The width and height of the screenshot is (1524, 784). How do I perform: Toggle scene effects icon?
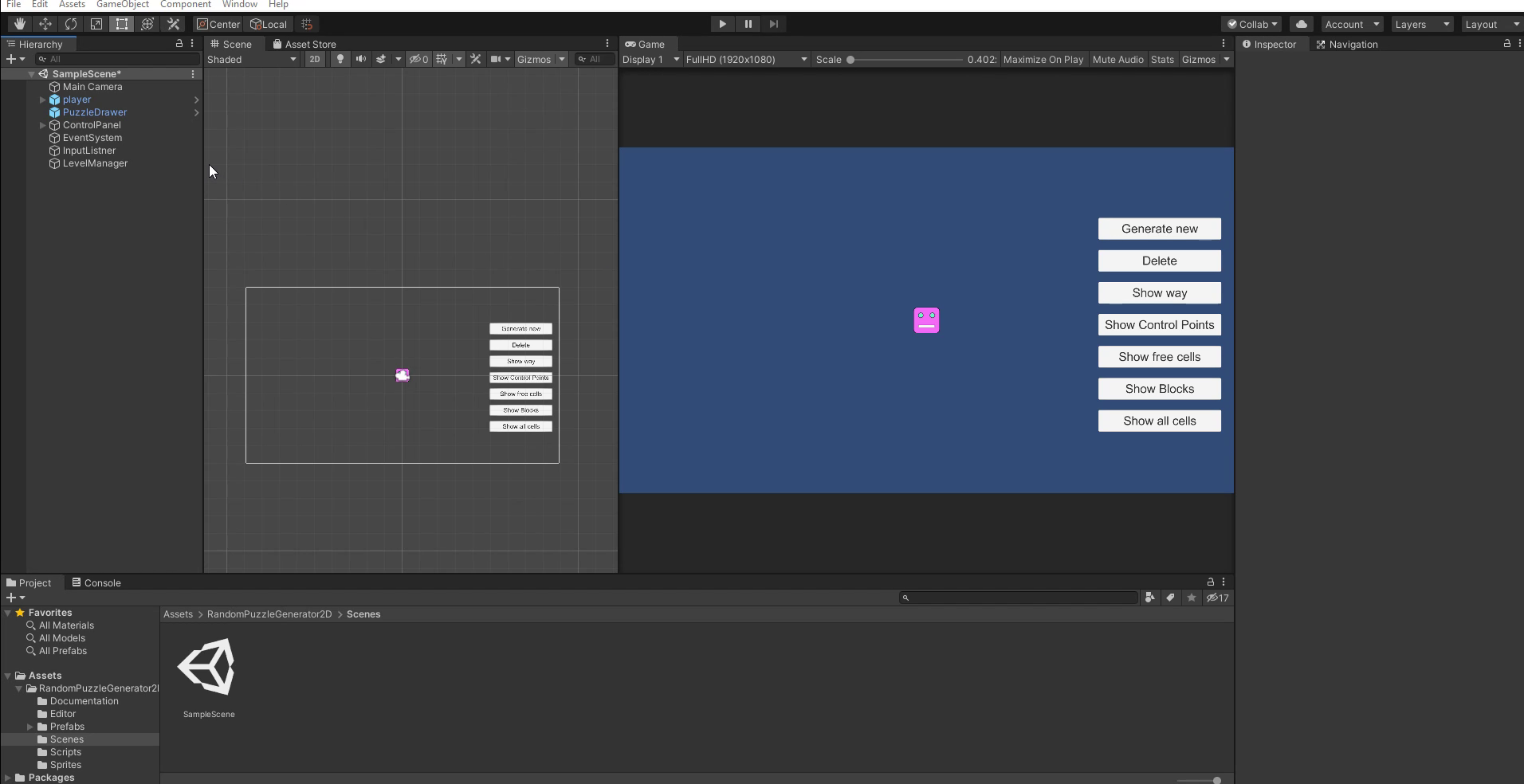(381, 59)
